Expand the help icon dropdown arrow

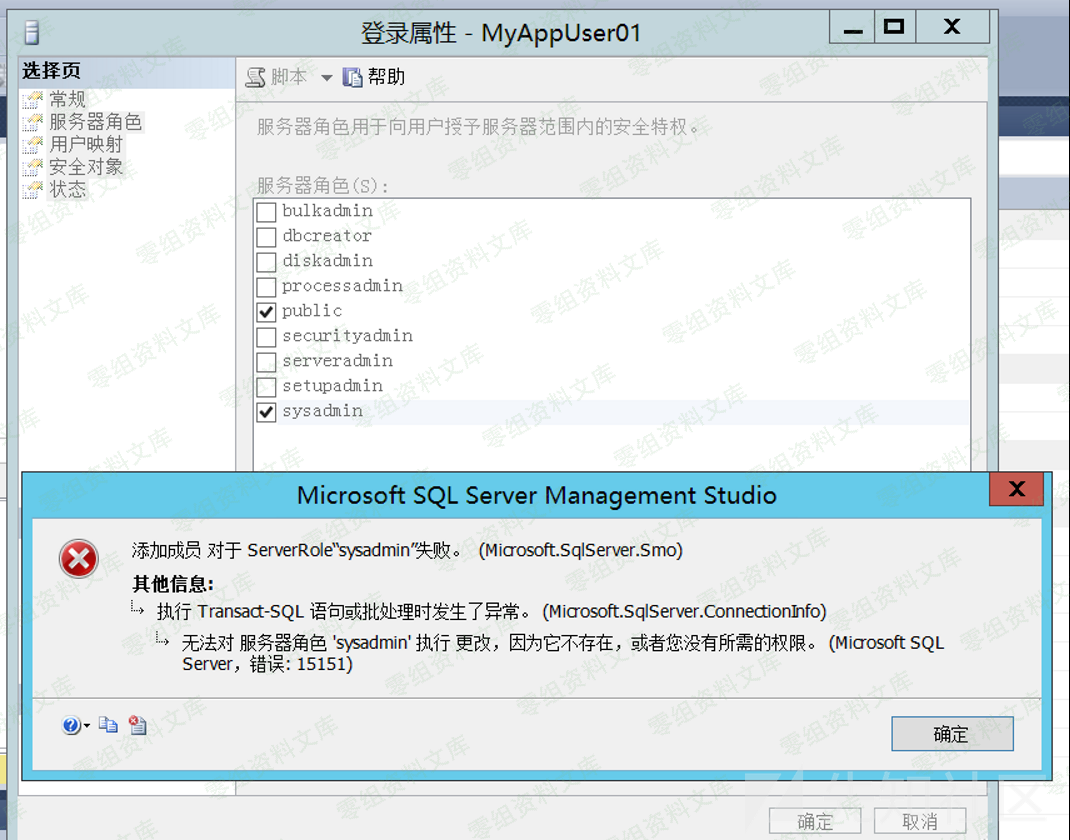tap(87, 726)
